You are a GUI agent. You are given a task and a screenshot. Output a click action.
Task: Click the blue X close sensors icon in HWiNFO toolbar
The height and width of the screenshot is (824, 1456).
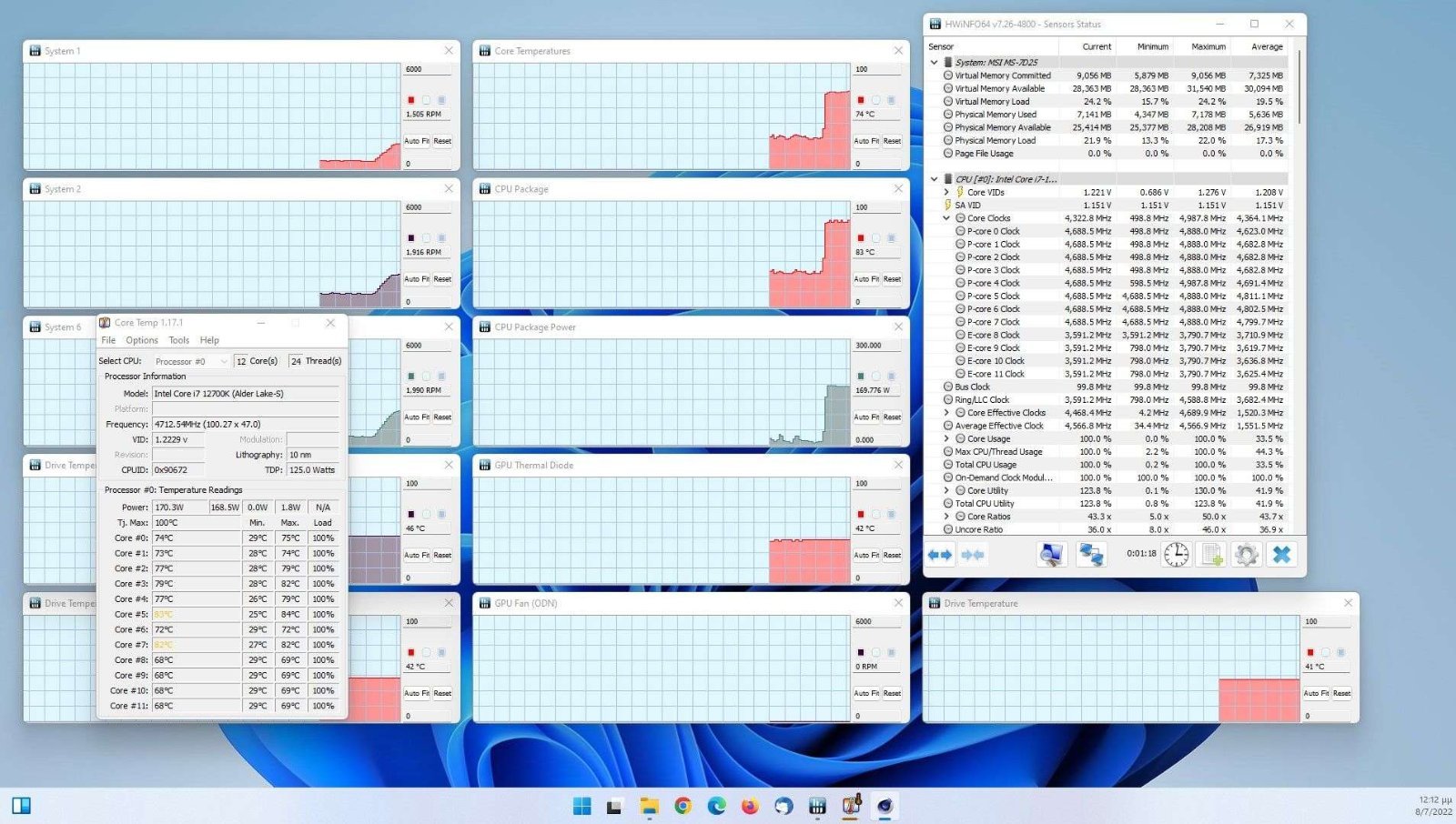[1281, 554]
